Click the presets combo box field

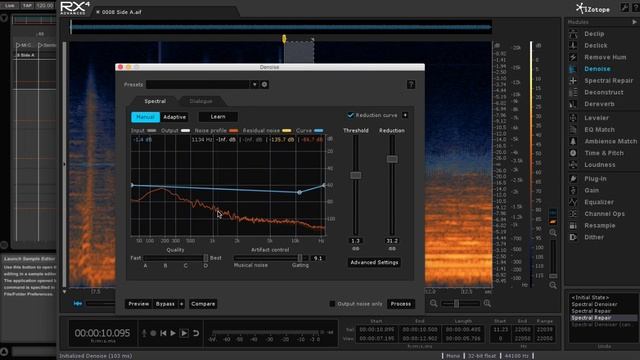[x=198, y=84]
